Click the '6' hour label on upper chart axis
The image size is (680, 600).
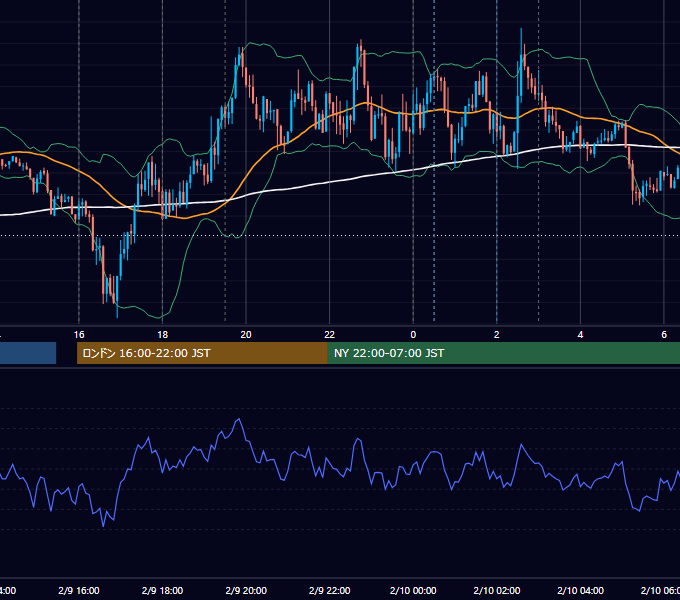click(x=664, y=335)
